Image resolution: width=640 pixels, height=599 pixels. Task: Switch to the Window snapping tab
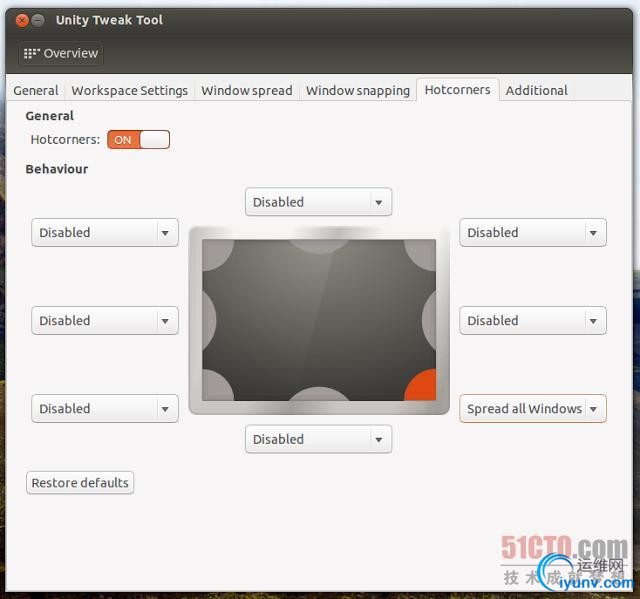tap(358, 90)
